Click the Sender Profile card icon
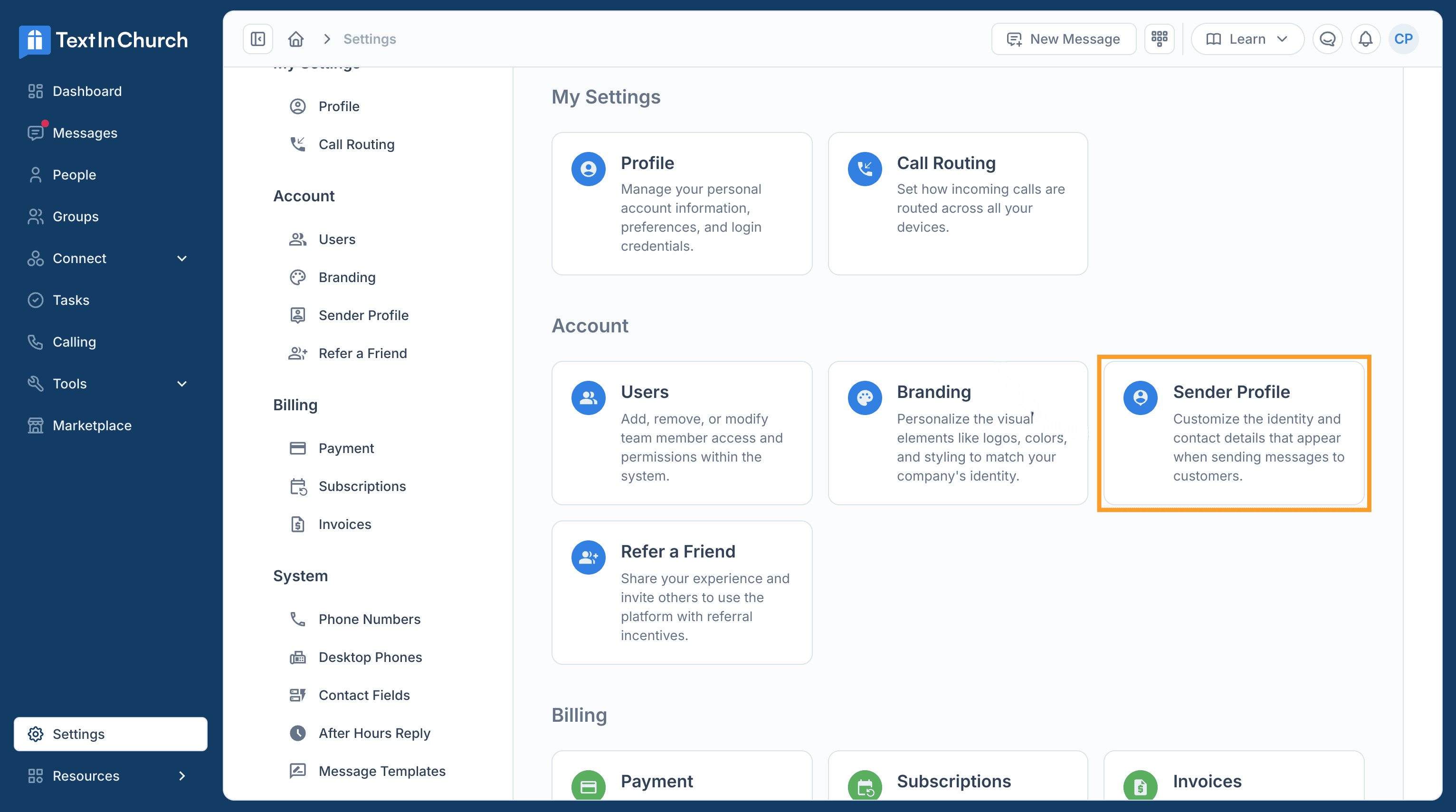 pyautogui.click(x=1141, y=398)
